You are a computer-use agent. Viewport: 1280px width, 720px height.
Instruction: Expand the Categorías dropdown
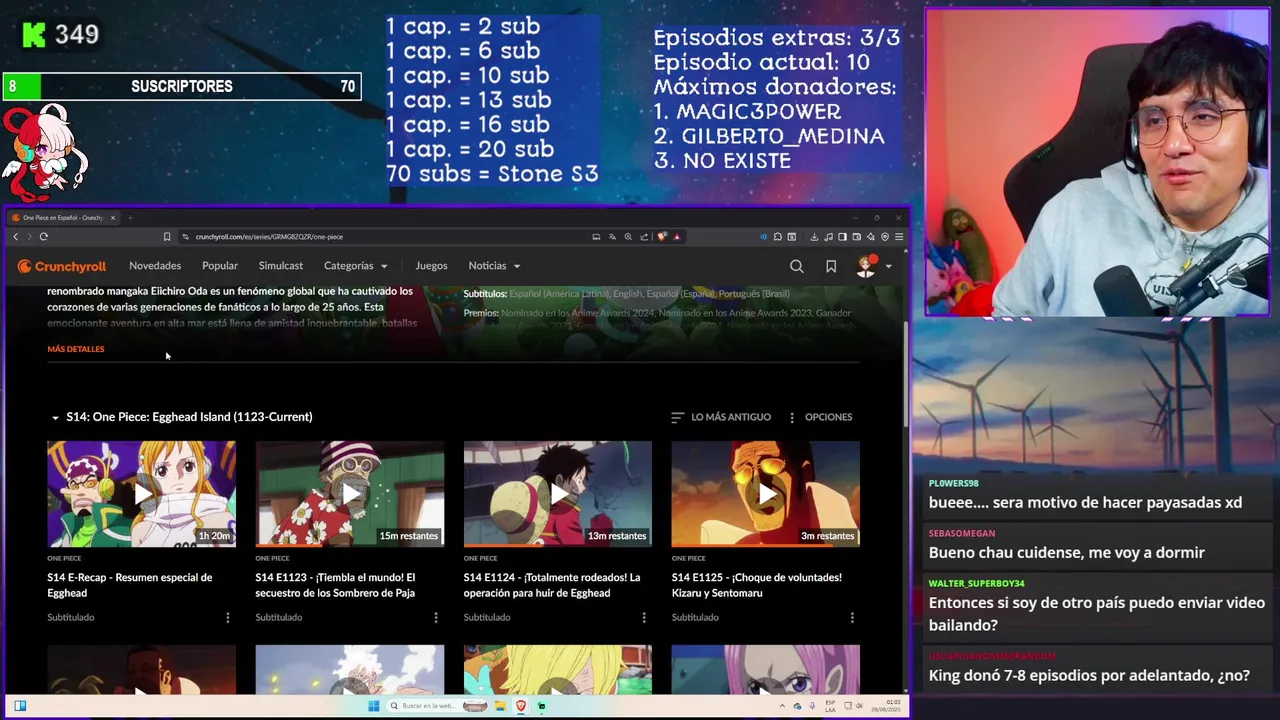click(x=356, y=266)
